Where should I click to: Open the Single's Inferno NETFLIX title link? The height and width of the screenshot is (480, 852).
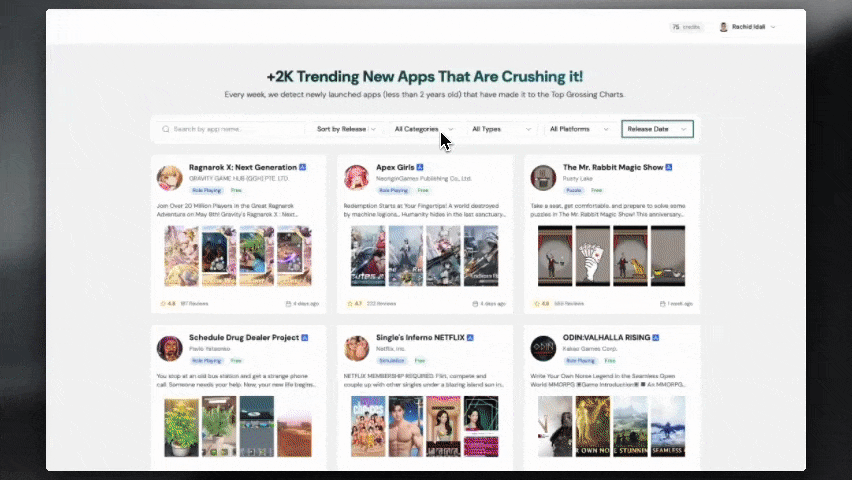click(421, 338)
